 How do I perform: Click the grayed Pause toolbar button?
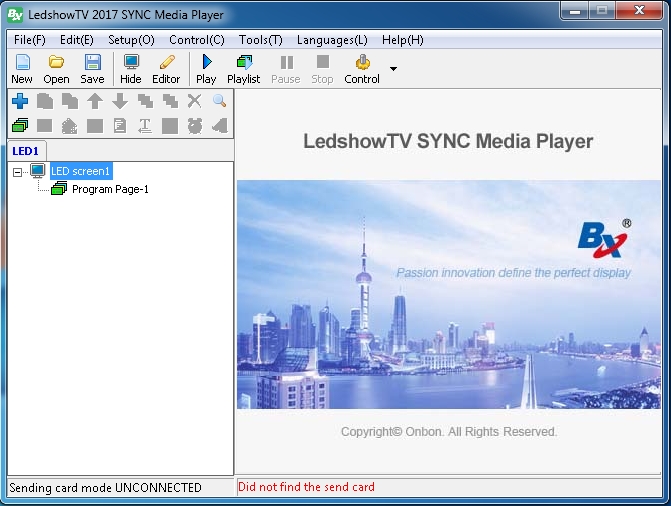point(286,68)
